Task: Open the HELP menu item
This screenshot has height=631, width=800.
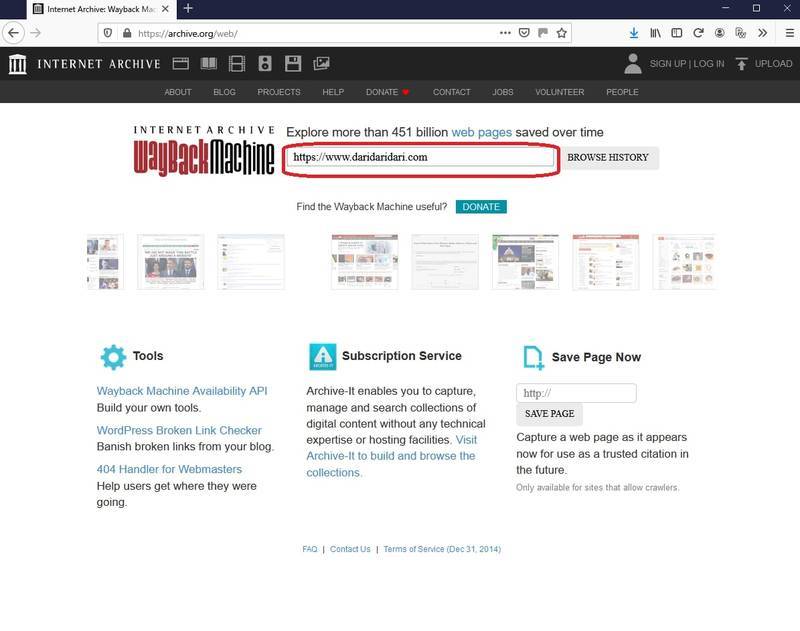Action: [333, 92]
